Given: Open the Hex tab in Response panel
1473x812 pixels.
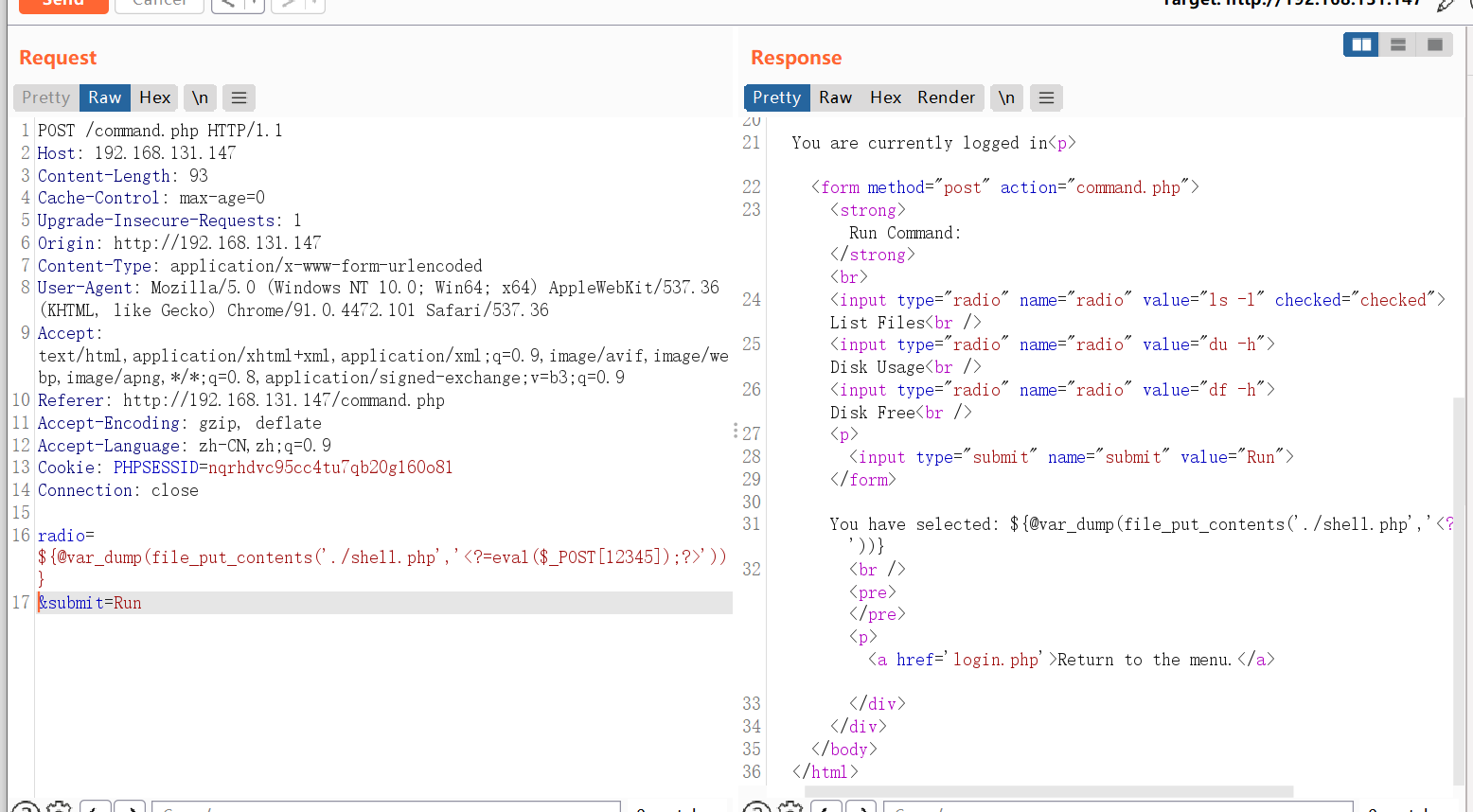Looking at the screenshot, I should pos(885,97).
